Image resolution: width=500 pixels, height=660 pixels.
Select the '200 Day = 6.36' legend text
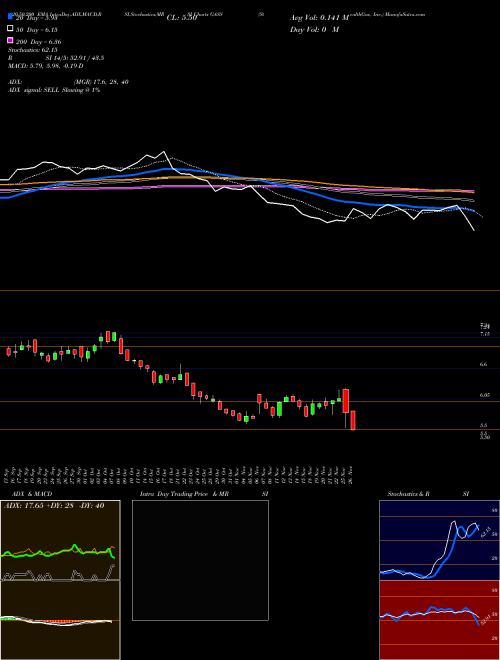[x=38, y=42]
